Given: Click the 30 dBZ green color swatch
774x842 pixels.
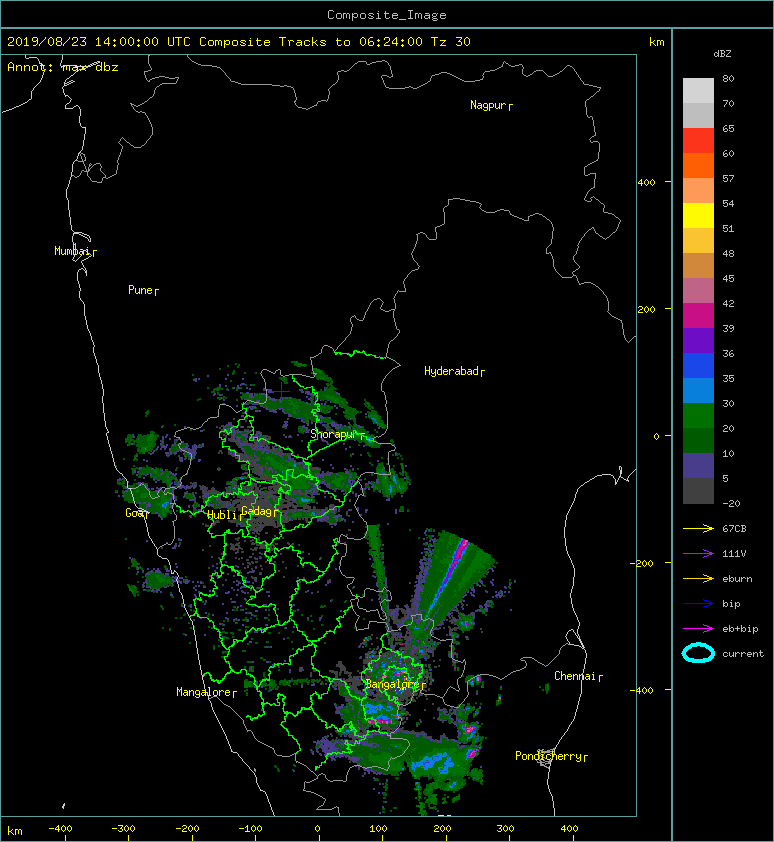Looking at the screenshot, I should (698, 416).
